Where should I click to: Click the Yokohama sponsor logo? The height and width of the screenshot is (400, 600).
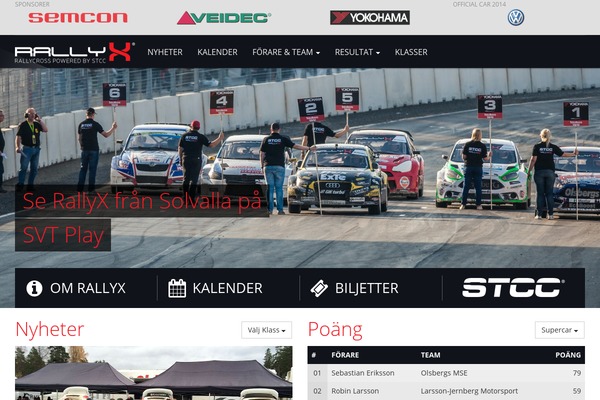tap(370, 18)
